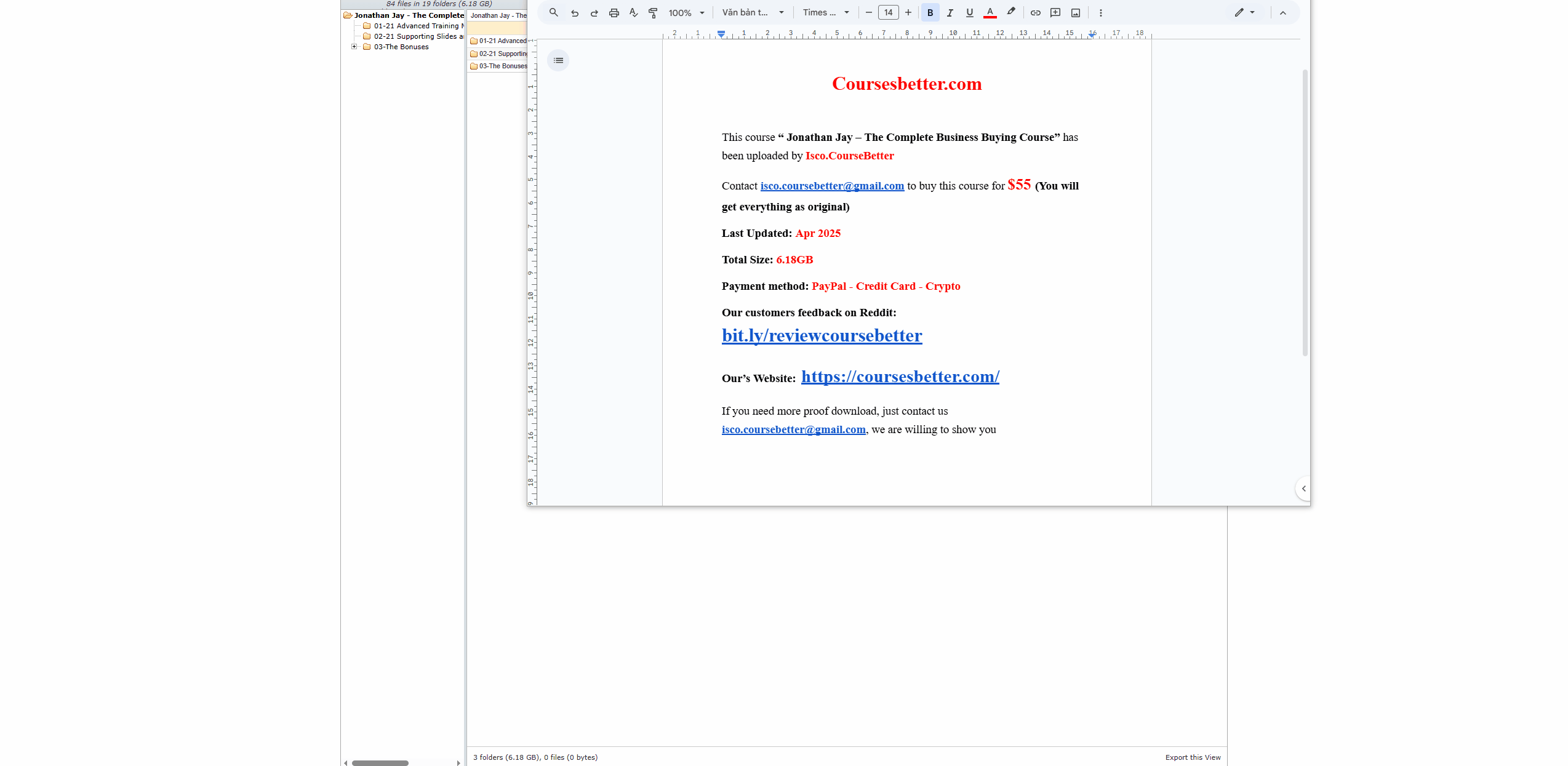This screenshot has height=766, width=1568.
Task: Toggle underline formatting
Action: 969,12
